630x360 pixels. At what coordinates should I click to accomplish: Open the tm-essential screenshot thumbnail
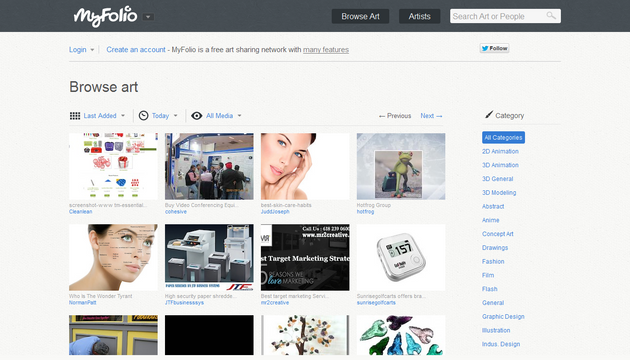[x=113, y=166]
